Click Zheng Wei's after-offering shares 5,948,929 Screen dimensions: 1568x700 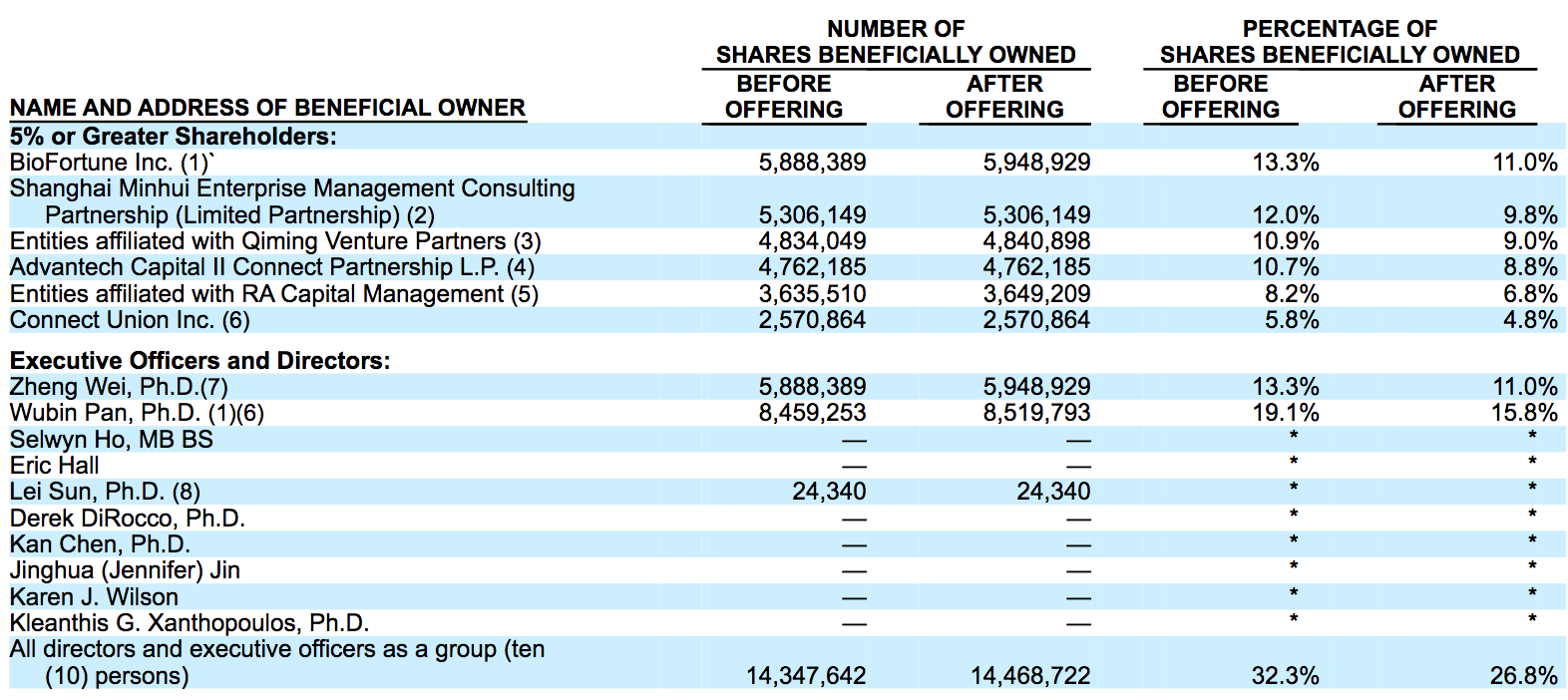[x=1036, y=387]
